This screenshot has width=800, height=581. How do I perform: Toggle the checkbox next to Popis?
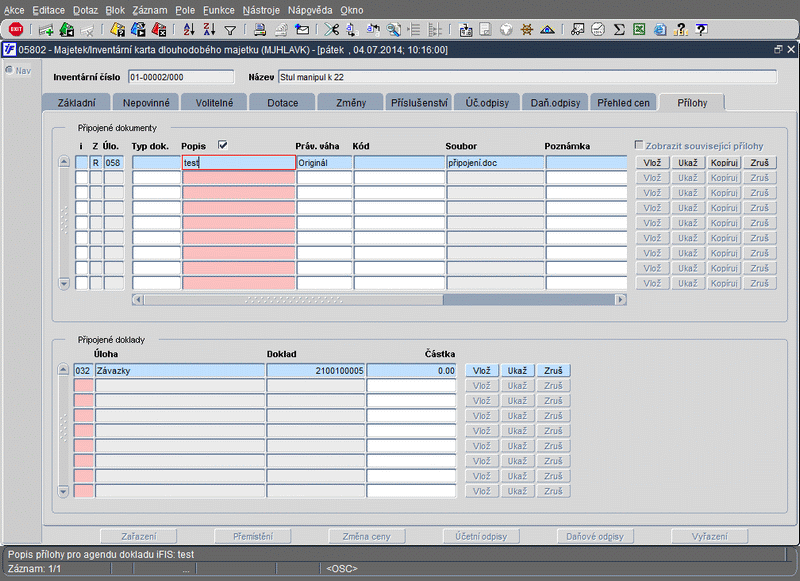223,145
